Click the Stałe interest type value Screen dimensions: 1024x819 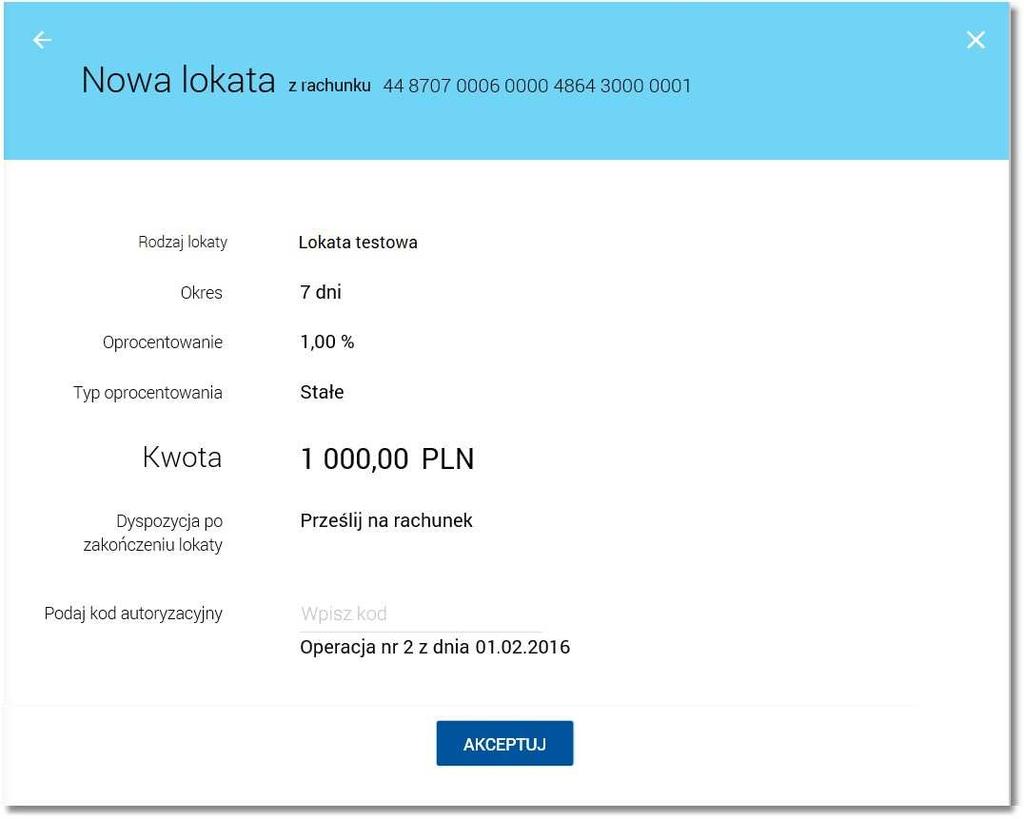322,392
